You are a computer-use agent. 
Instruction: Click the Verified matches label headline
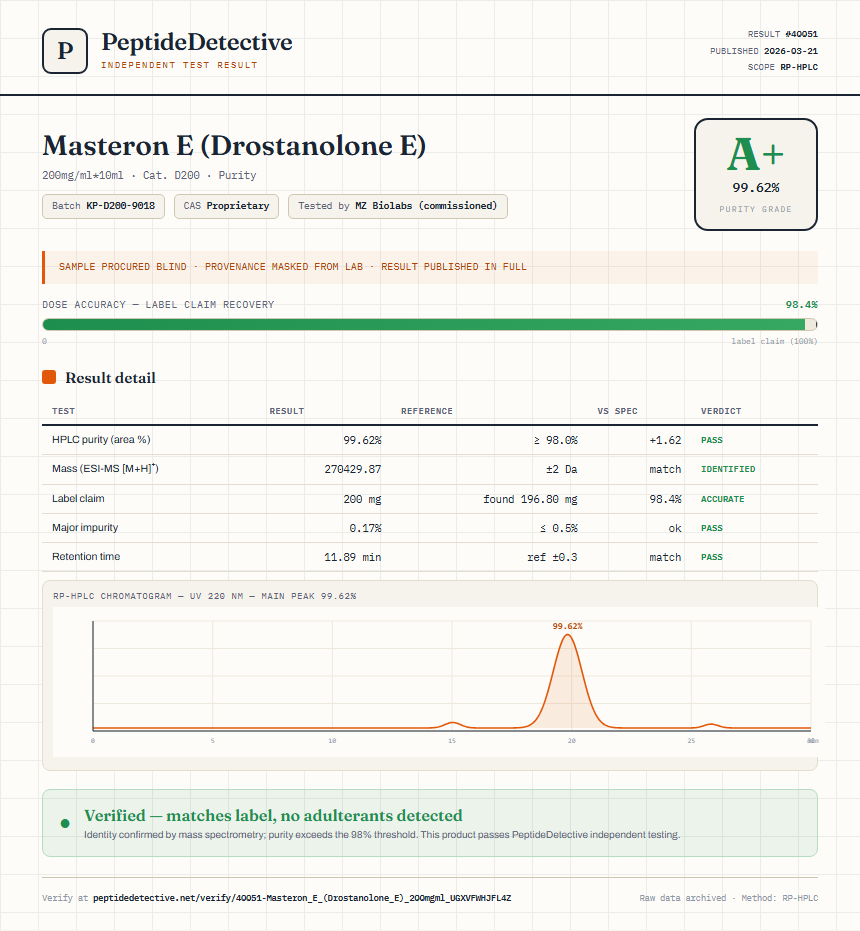[273, 815]
